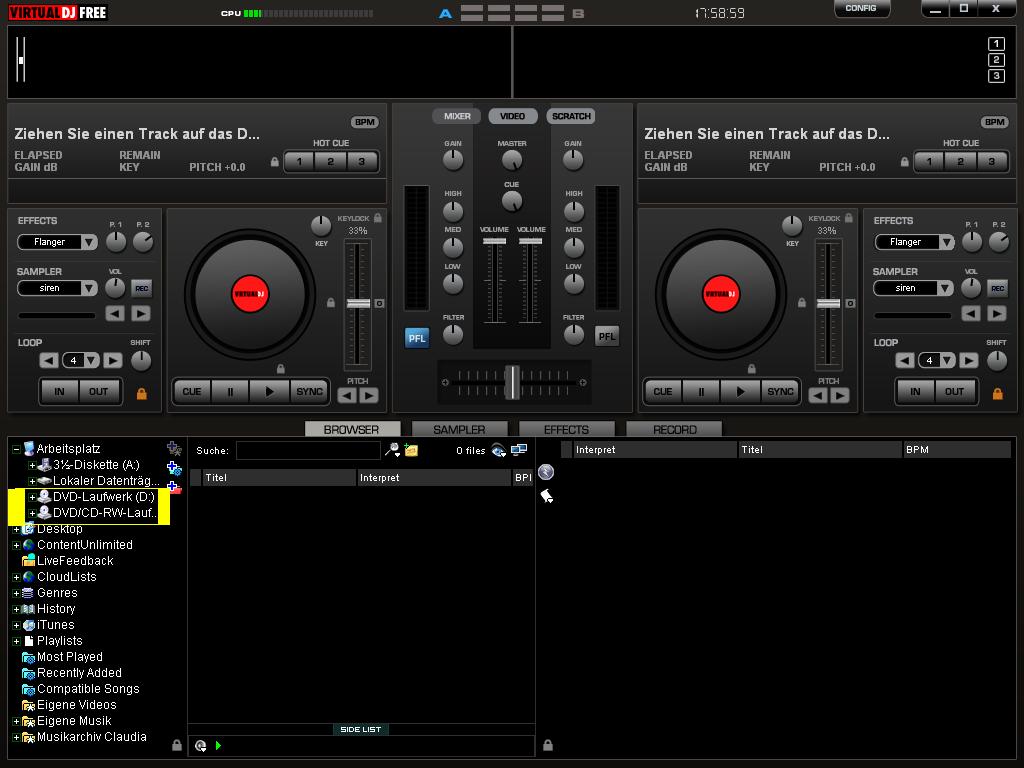Click the folder tree lock icon at bottom
The height and width of the screenshot is (768, 1024).
[177, 744]
